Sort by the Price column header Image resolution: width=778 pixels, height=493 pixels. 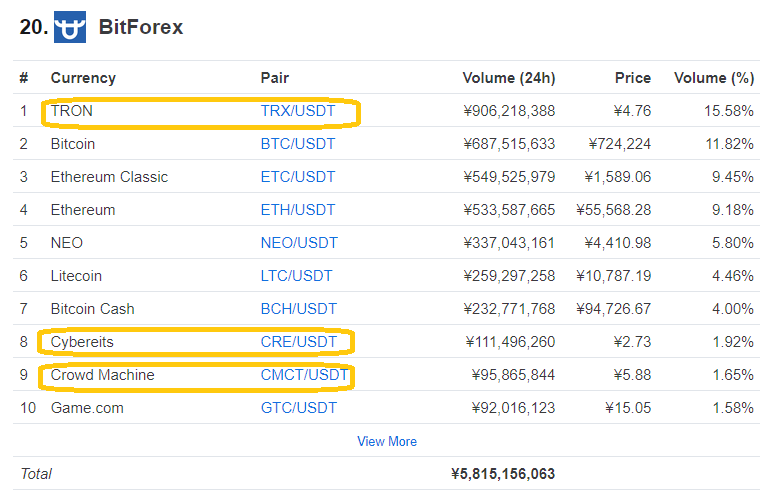632,78
